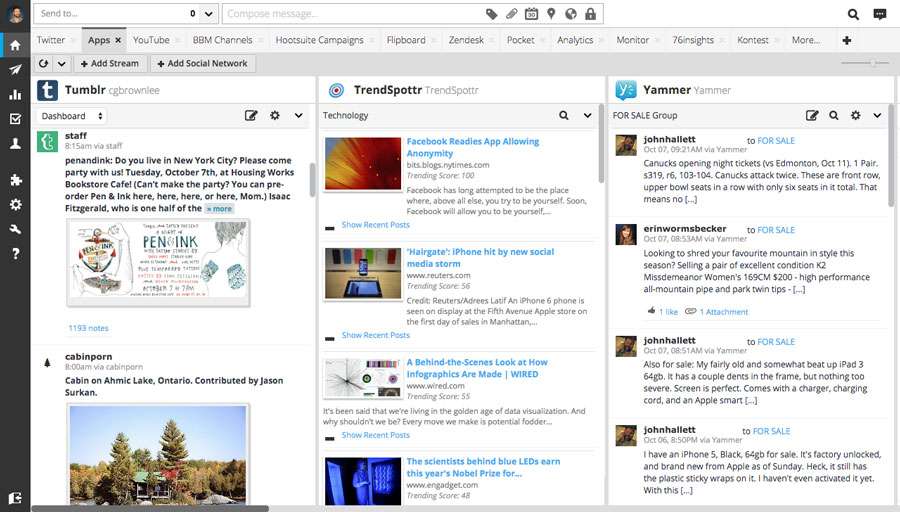Switch to the BBM Channels tab
900x512 pixels.
223,40
